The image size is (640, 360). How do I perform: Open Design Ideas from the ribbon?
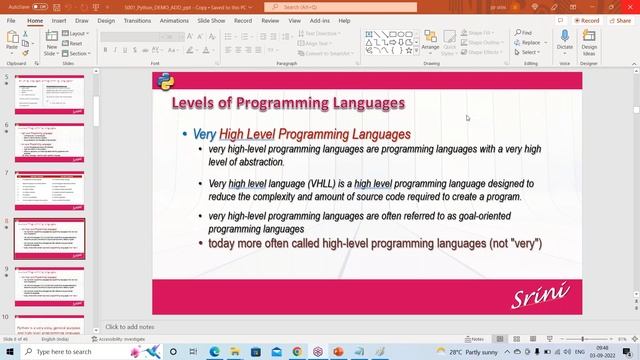[x=589, y=42]
